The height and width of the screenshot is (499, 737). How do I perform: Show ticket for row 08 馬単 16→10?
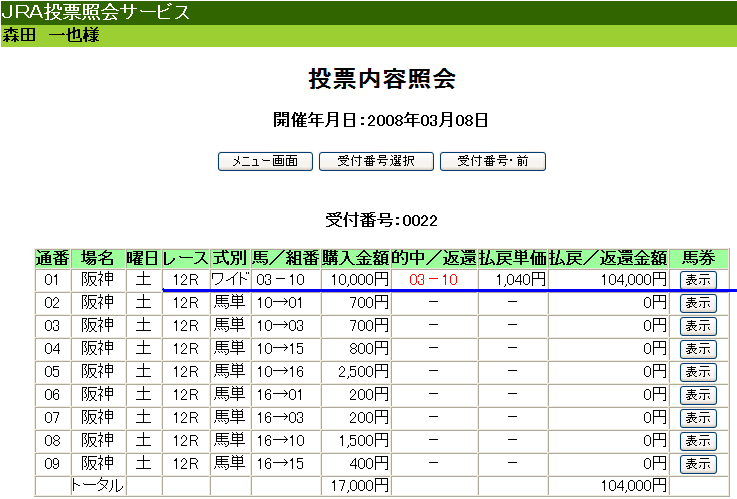pos(698,441)
